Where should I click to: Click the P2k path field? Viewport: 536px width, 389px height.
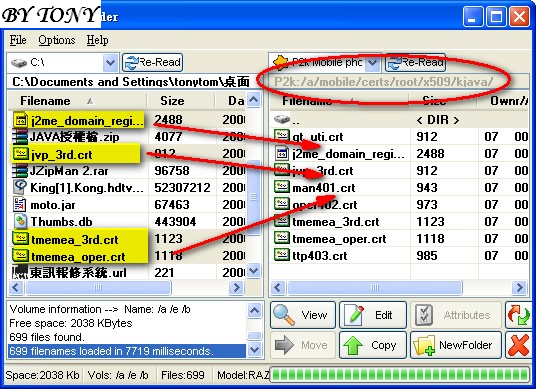[x=398, y=82]
